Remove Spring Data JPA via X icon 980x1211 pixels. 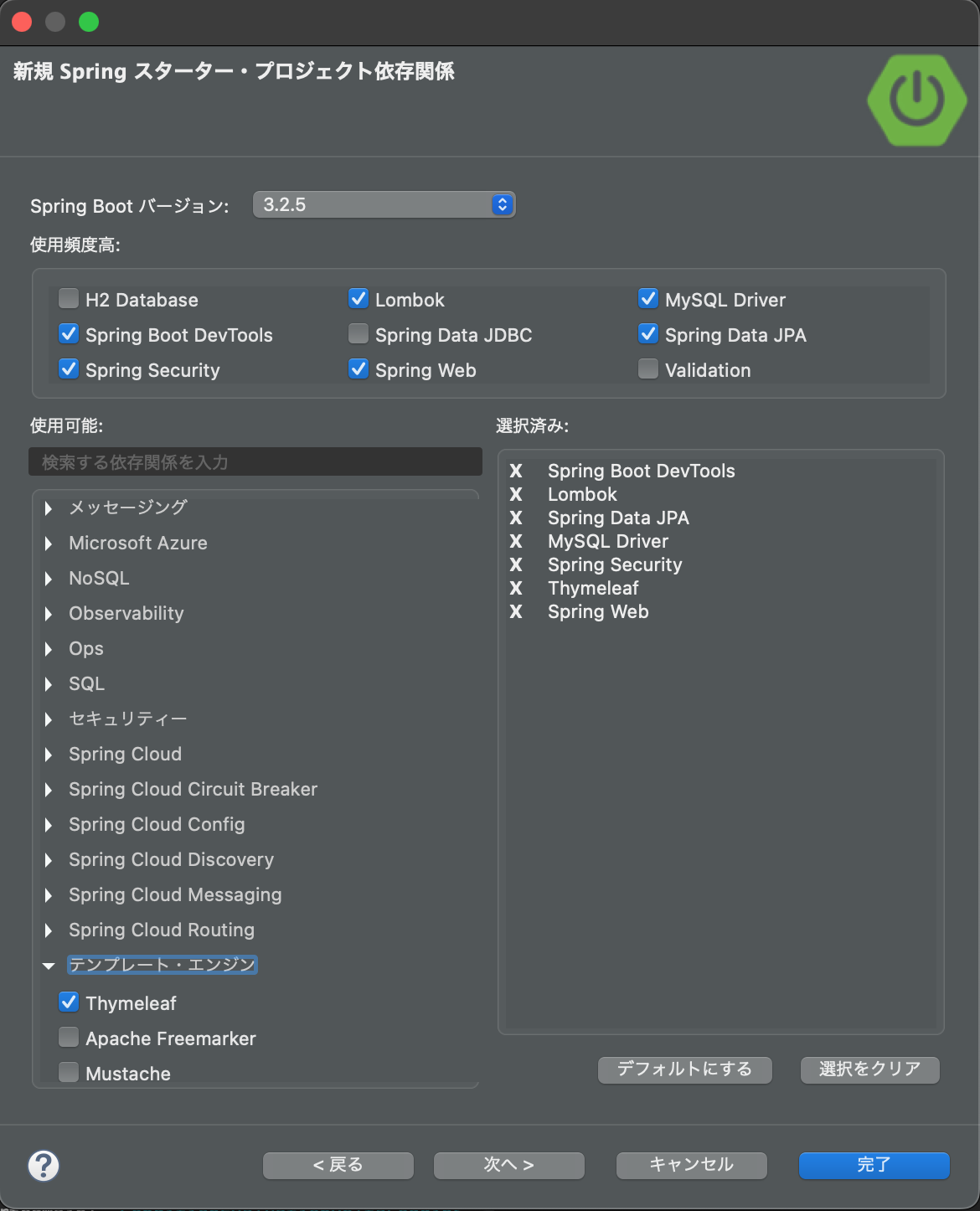(x=516, y=518)
